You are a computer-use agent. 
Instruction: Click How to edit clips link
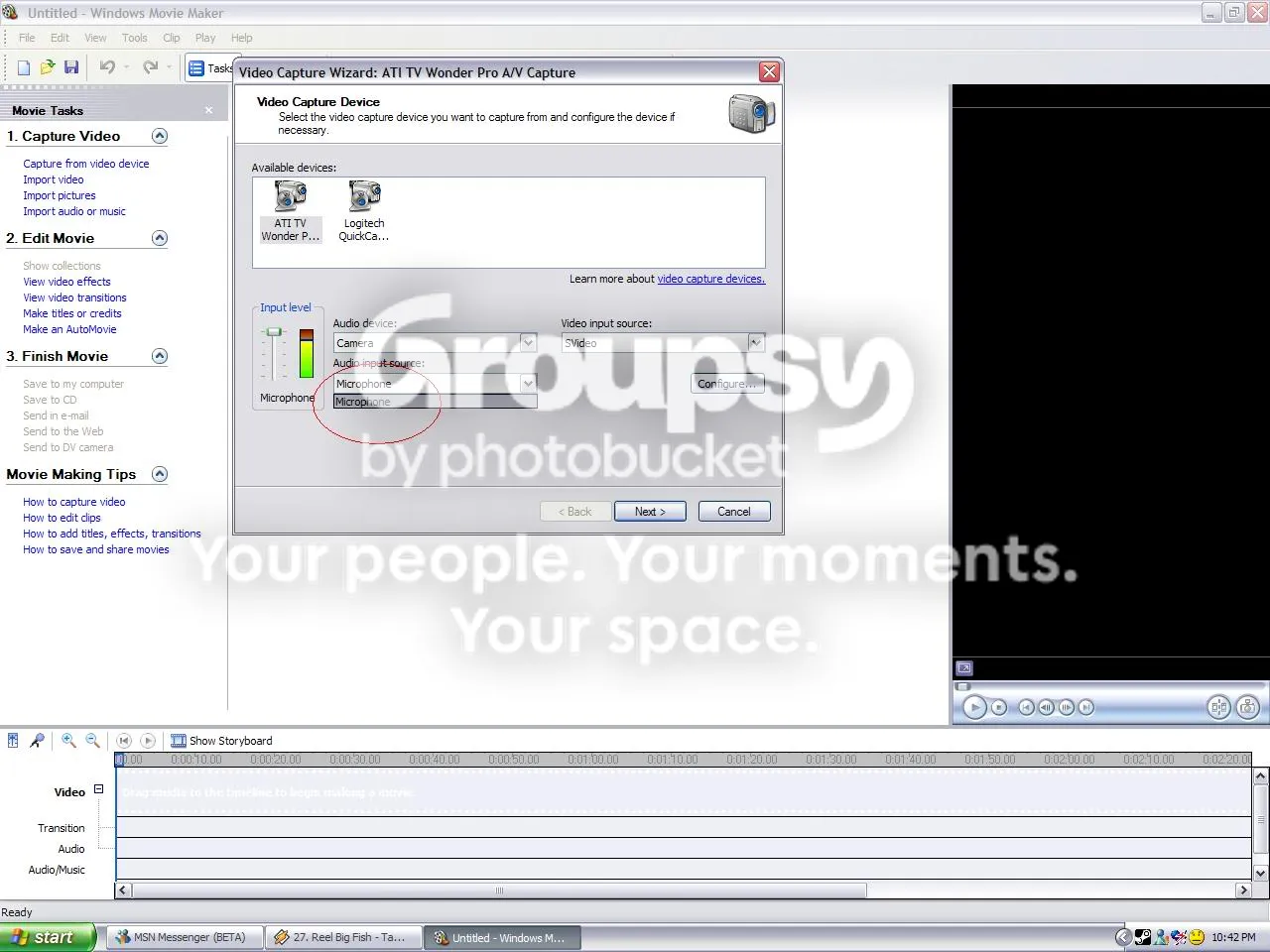tap(62, 518)
